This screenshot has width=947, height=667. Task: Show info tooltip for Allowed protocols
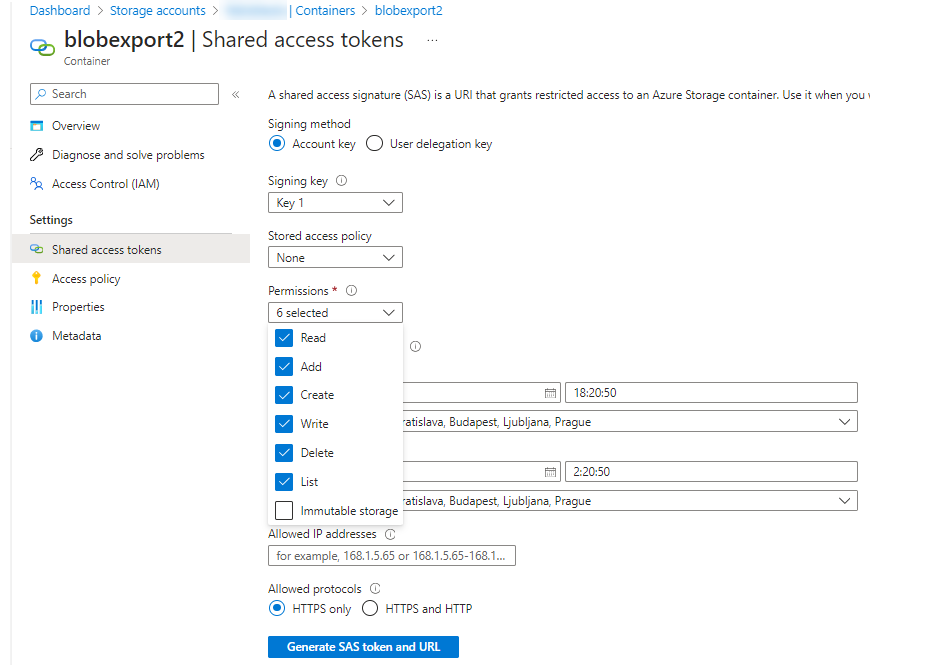coord(375,588)
